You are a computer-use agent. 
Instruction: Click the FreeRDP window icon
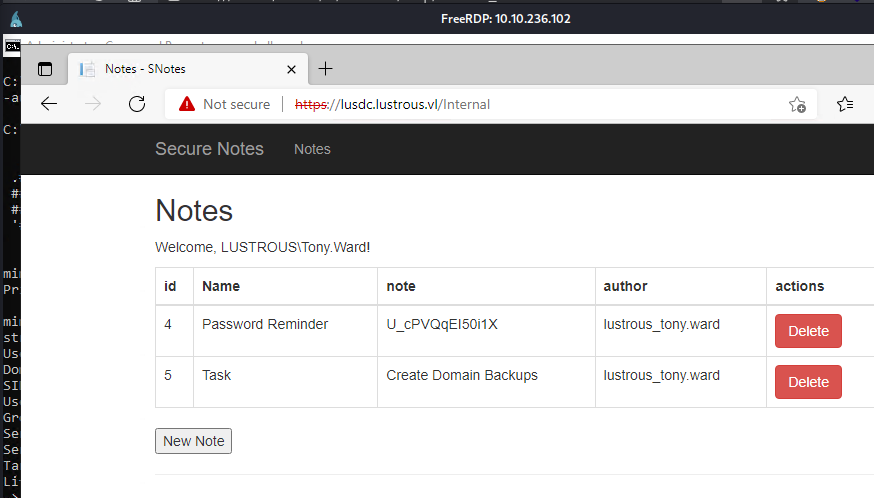pyautogui.click(x=15, y=18)
